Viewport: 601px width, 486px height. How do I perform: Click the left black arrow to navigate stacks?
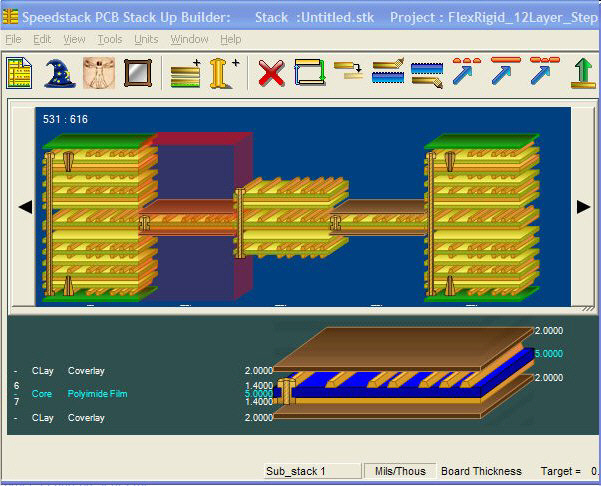[x=25, y=207]
